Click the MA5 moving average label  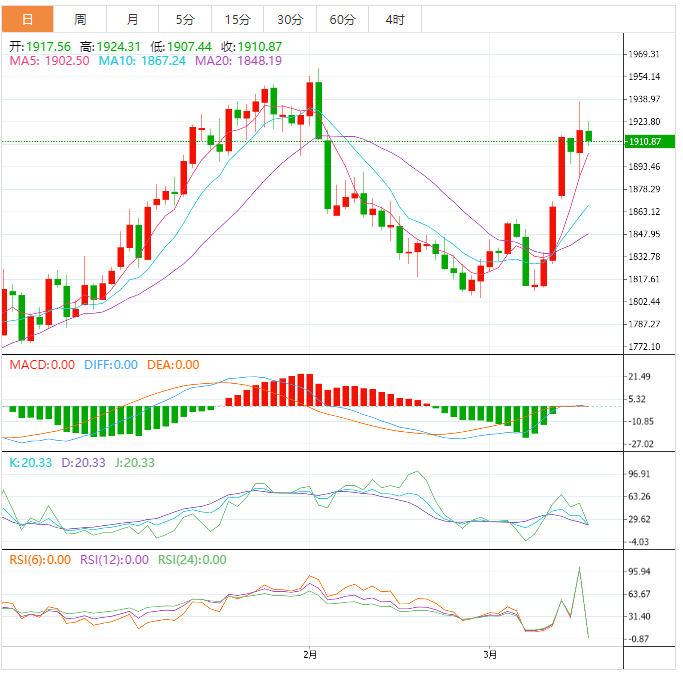49,61
